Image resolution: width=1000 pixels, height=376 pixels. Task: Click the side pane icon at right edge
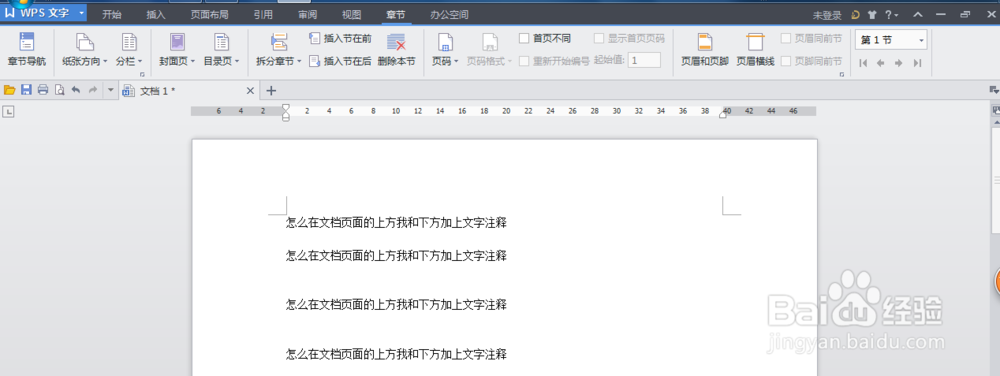click(996, 110)
